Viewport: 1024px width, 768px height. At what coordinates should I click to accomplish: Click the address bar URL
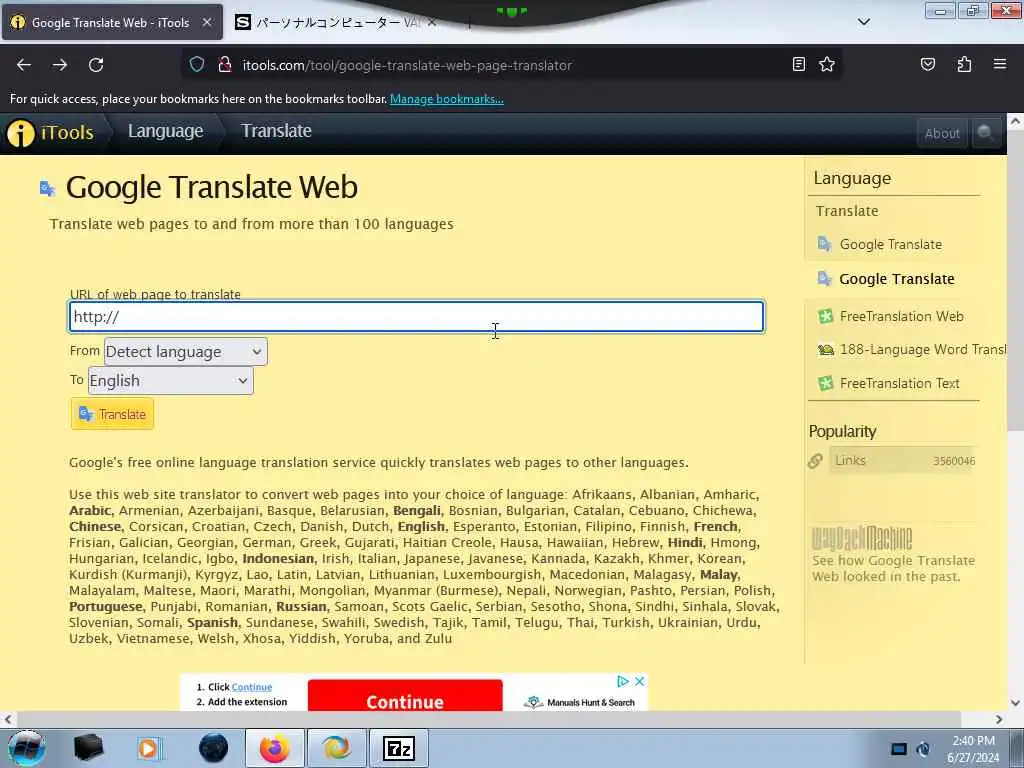point(408,65)
